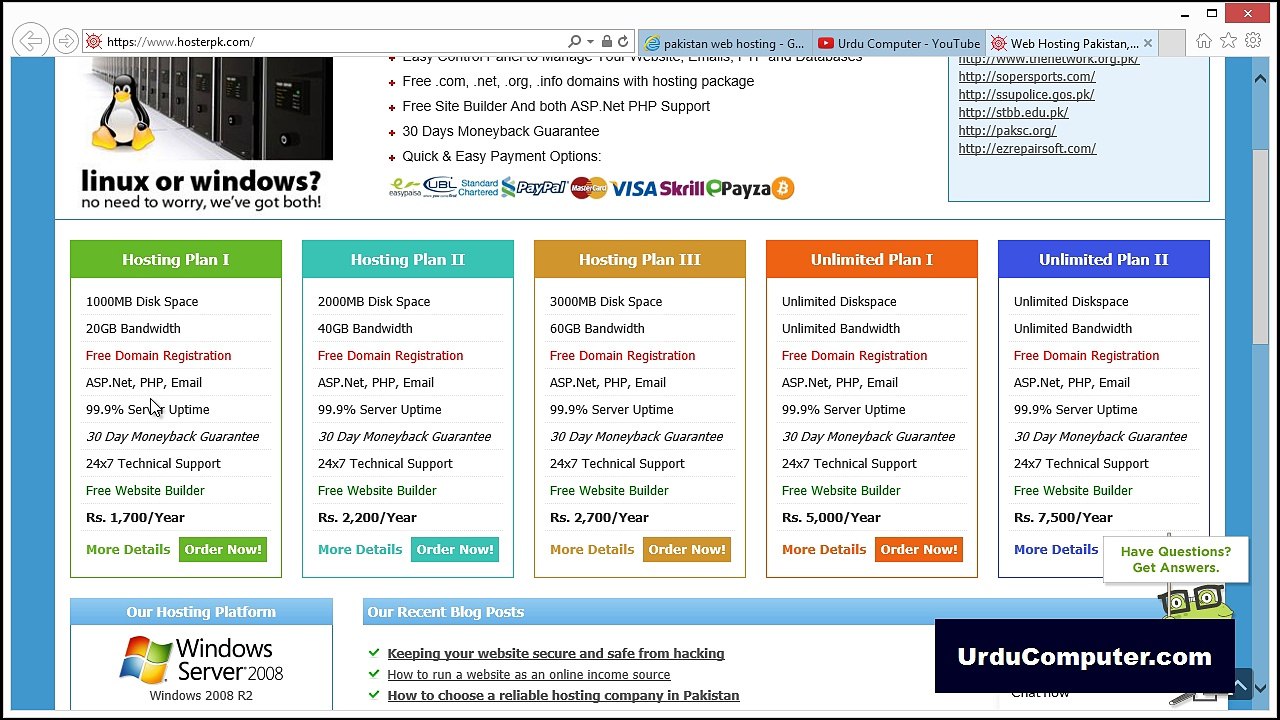
Task: Click the easypaisa payment logo
Action: point(405,188)
